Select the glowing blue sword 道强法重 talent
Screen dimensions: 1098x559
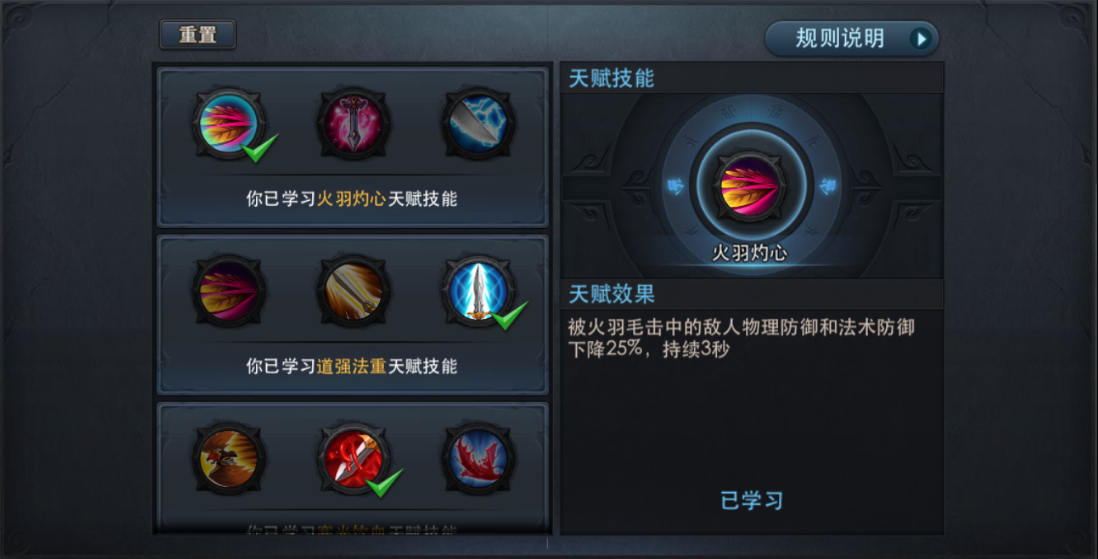pos(478,291)
